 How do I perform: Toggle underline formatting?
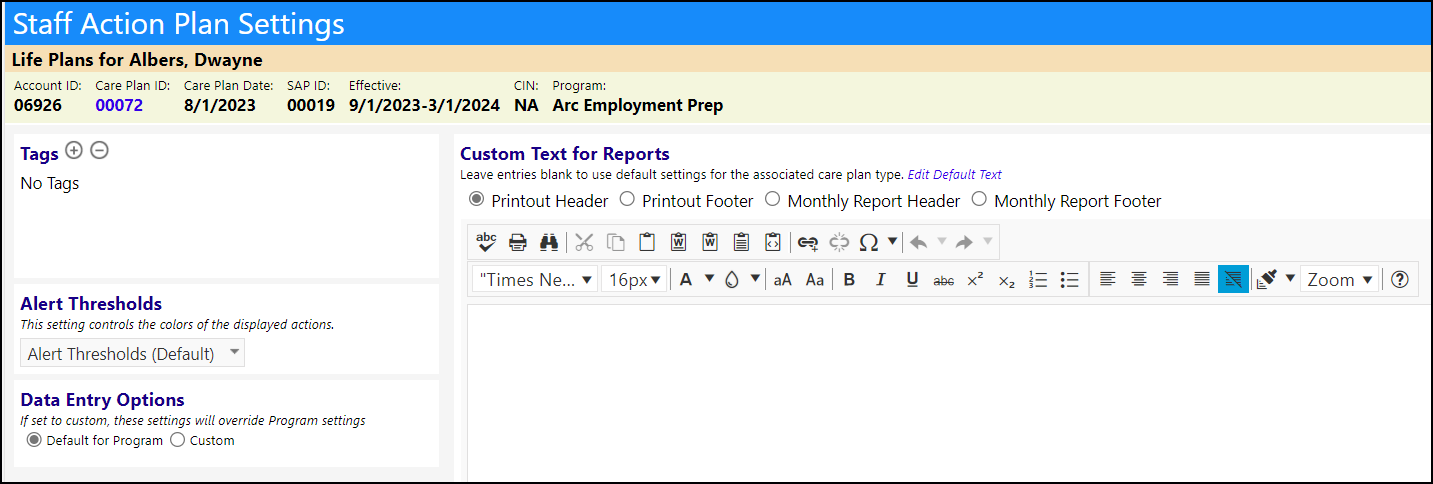coord(912,280)
